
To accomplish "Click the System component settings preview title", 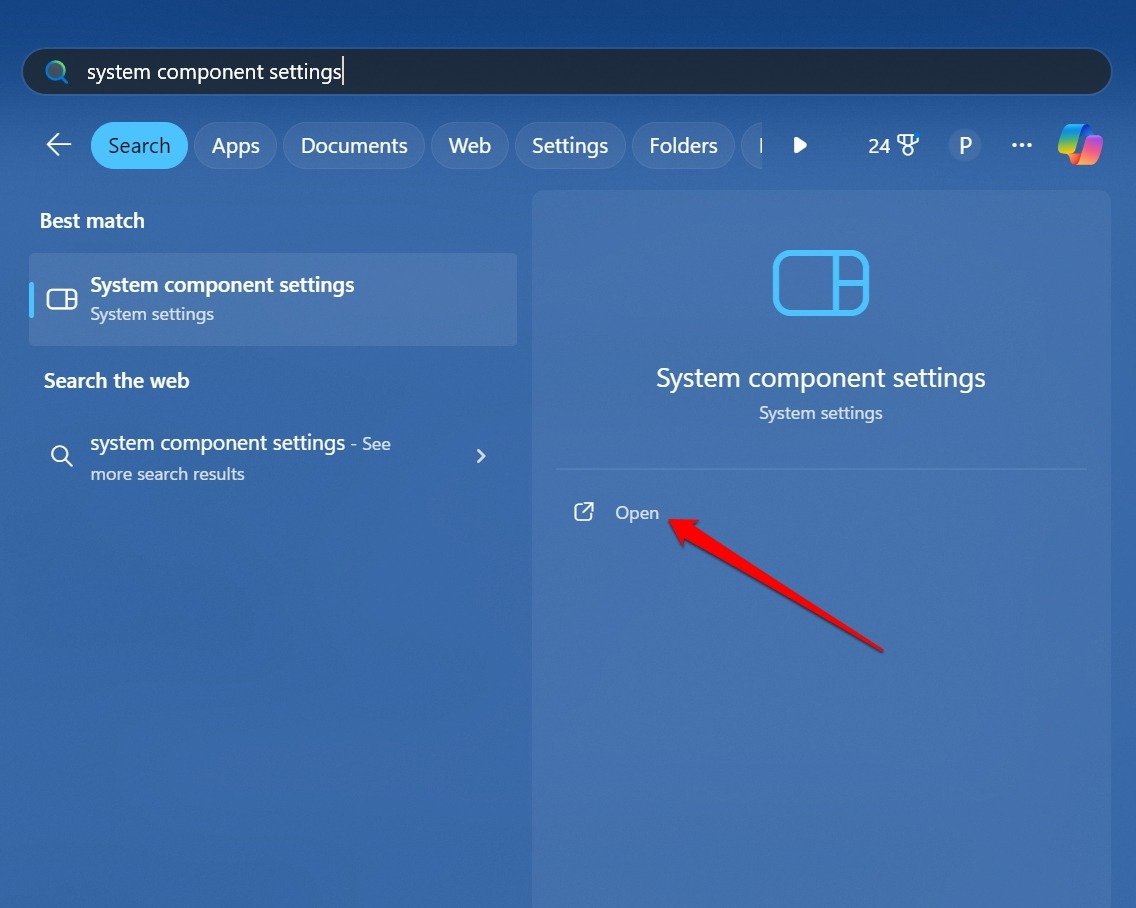I will tap(821, 378).
